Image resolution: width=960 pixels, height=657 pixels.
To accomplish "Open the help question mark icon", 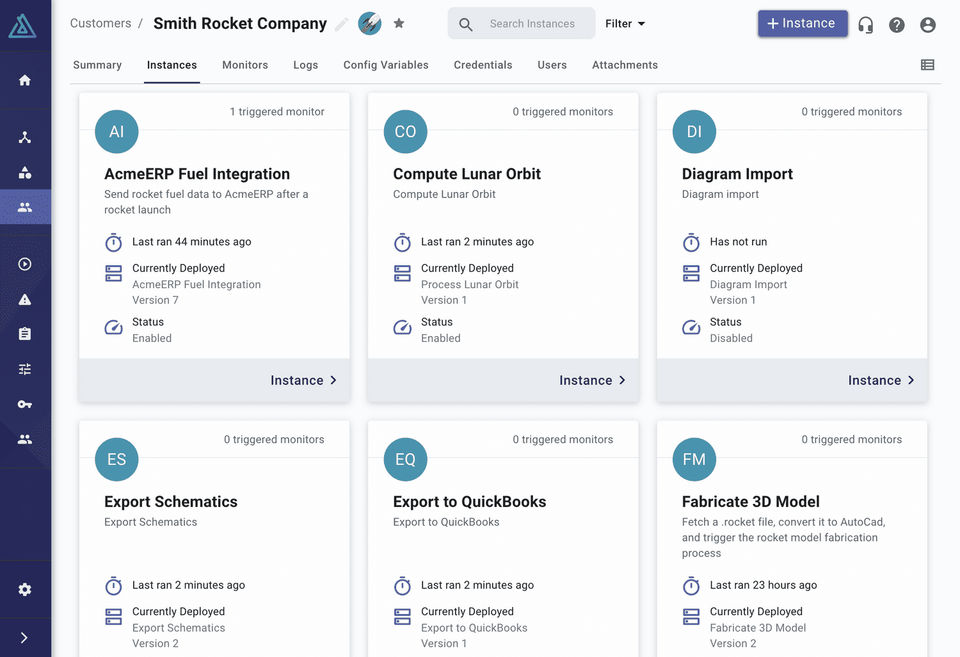I will (897, 24).
